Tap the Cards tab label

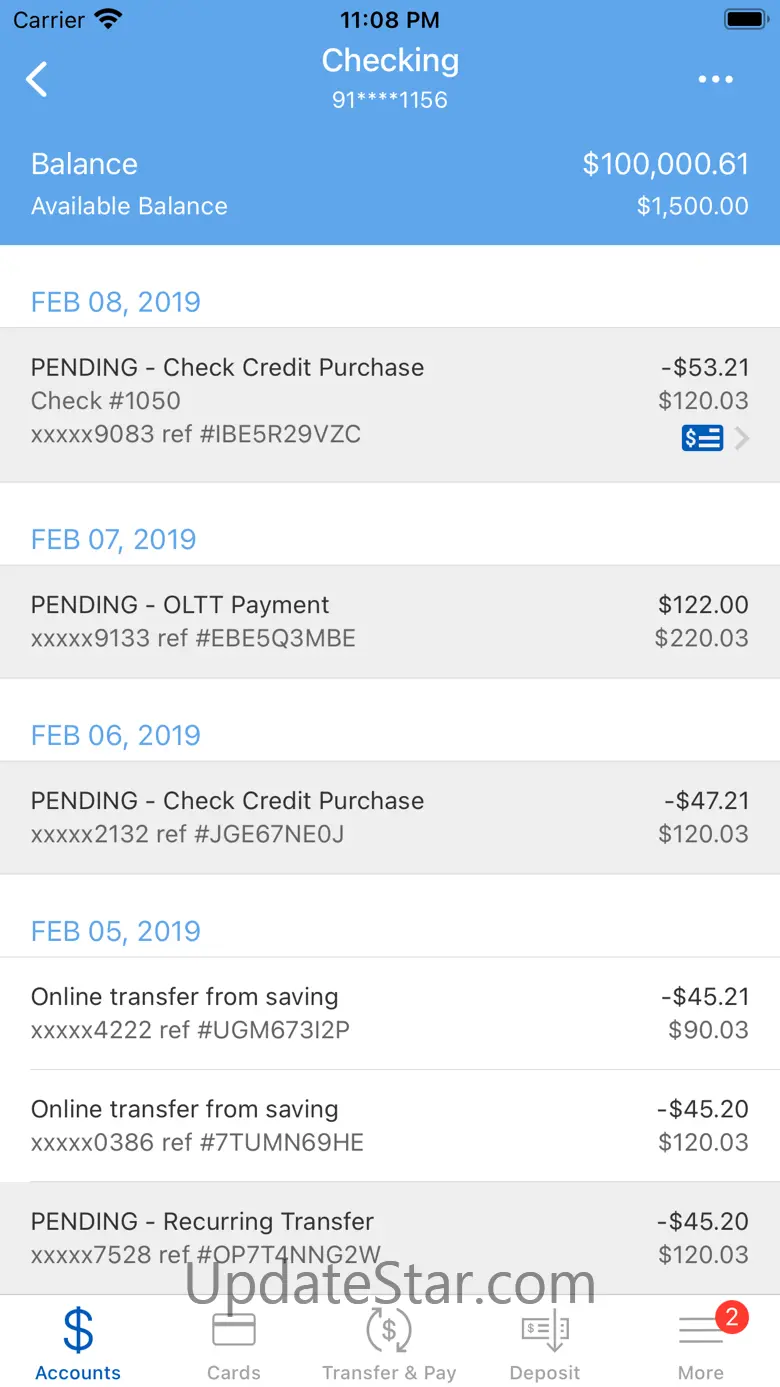tap(234, 1372)
